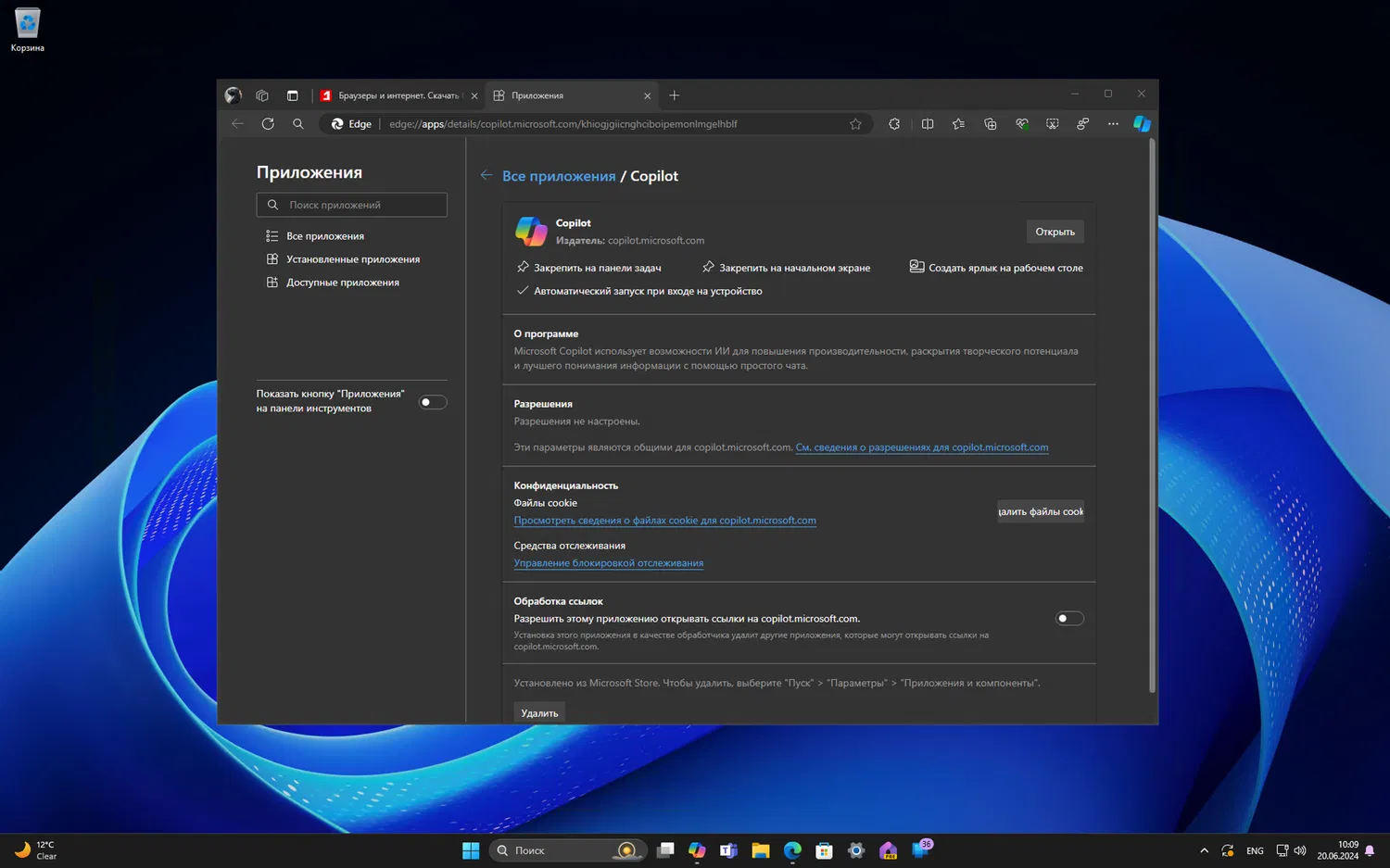Open the Windows Start menu
Viewport: 1390px width, 868px height.
pos(471,850)
